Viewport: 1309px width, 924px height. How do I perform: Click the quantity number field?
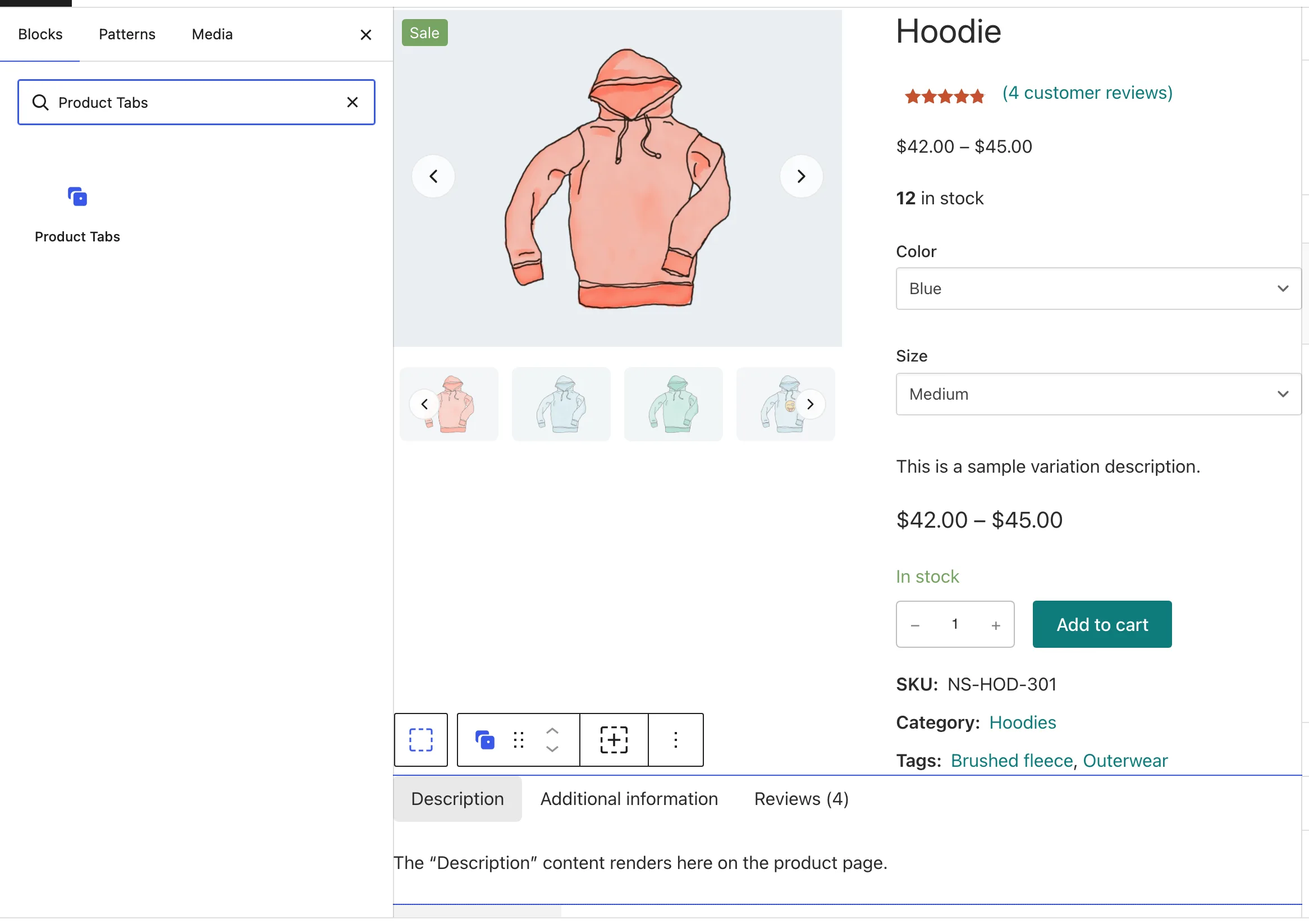pyautogui.click(x=954, y=624)
